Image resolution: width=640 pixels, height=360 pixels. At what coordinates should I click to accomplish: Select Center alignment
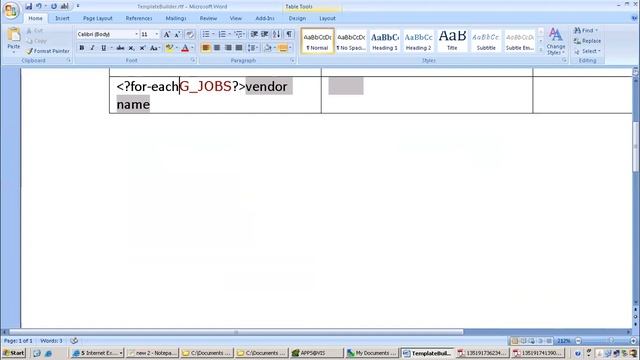click(x=217, y=48)
